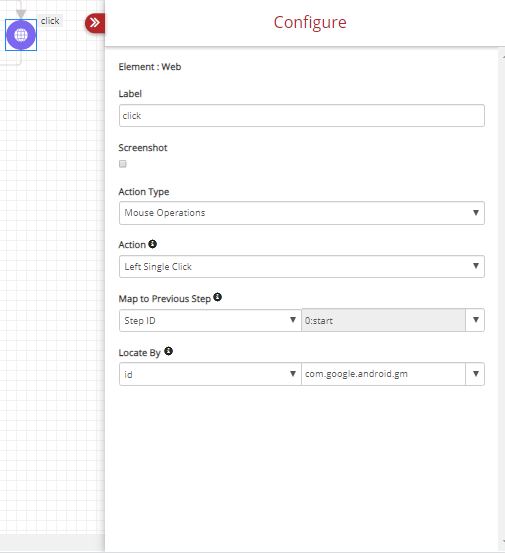The width and height of the screenshot is (505, 553).
Task: Select the purple Web globe node
Action: pyautogui.click(x=21, y=35)
